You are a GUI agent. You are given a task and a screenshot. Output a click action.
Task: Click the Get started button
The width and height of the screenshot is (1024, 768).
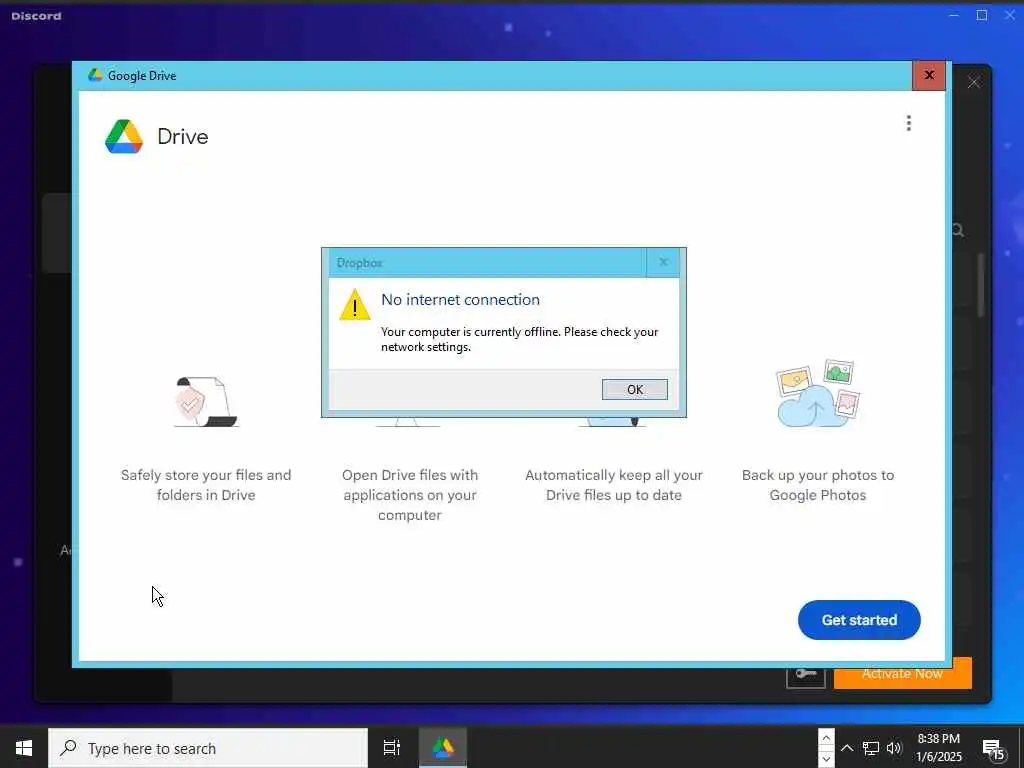tap(859, 620)
